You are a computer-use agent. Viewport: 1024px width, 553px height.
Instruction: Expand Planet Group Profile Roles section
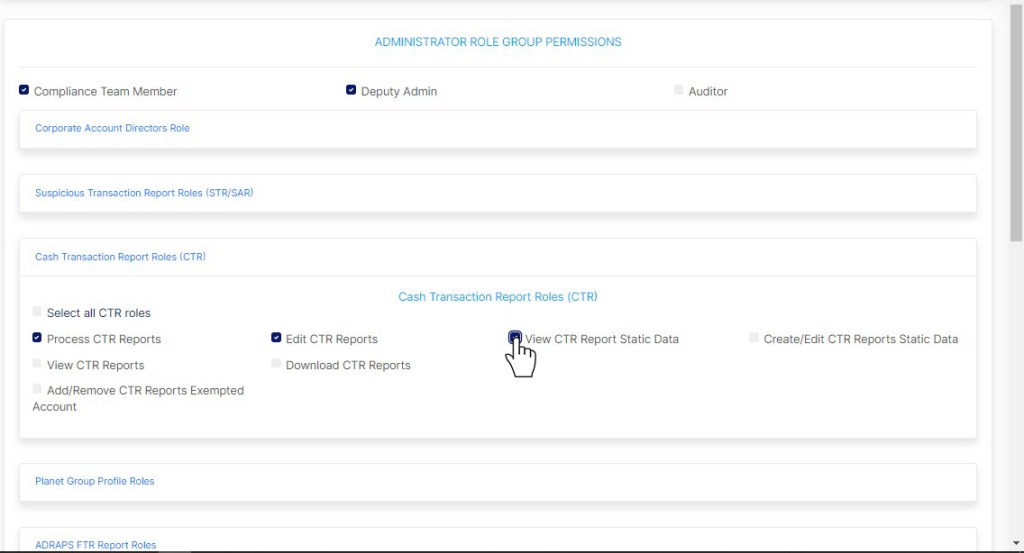(95, 481)
